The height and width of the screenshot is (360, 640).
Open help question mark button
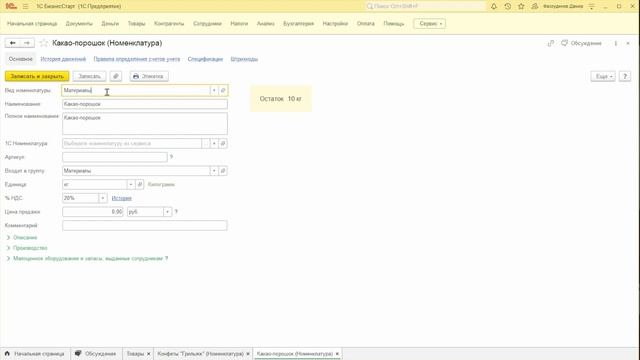coord(625,76)
